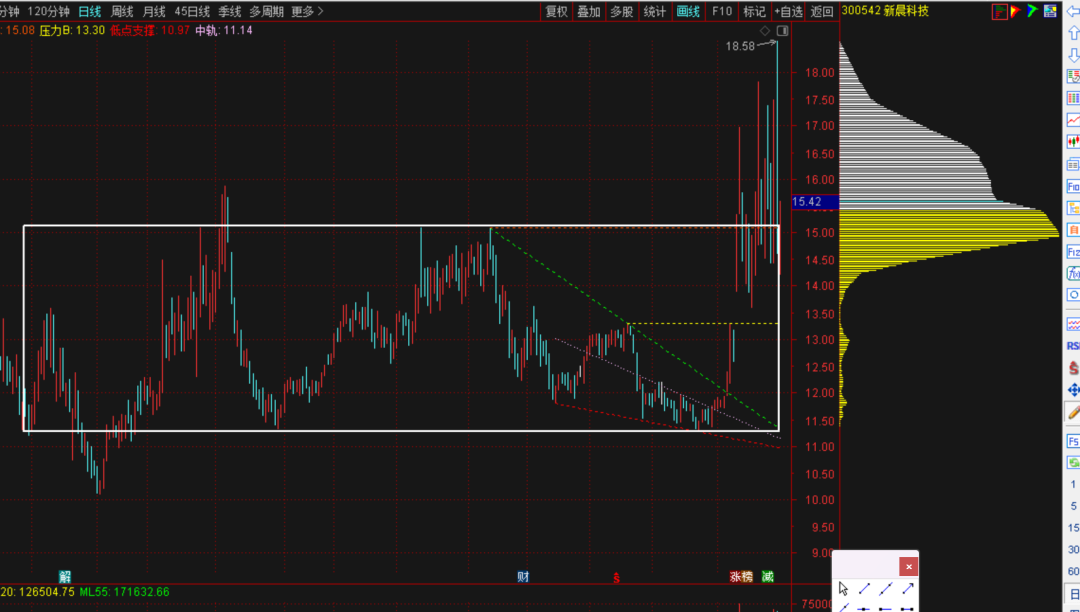Screen dimensions: 1080x612
Task: Click the Fs icon in the sidebar
Action: pos(1073,441)
